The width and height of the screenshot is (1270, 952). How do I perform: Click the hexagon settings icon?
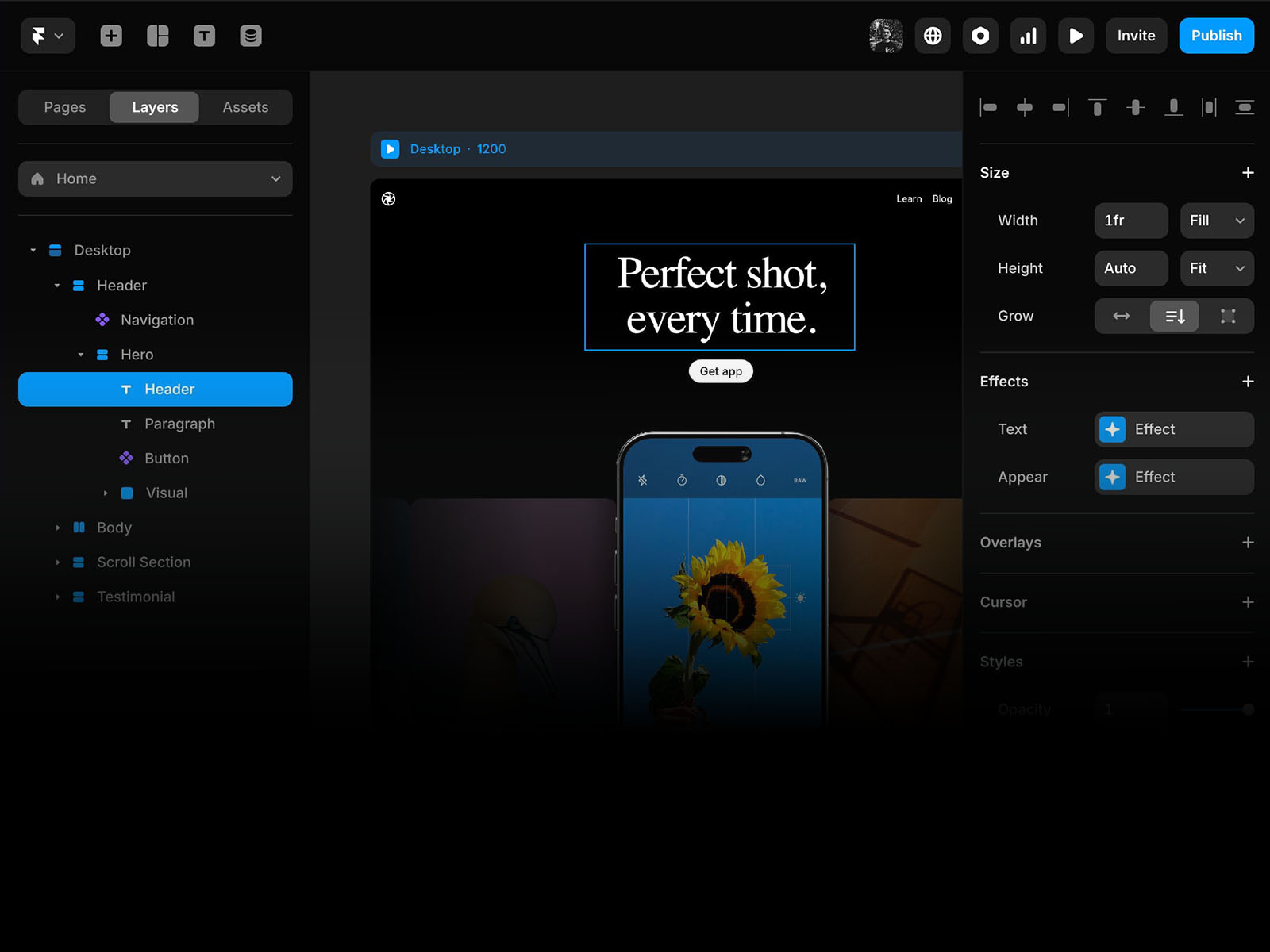(980, 36)
